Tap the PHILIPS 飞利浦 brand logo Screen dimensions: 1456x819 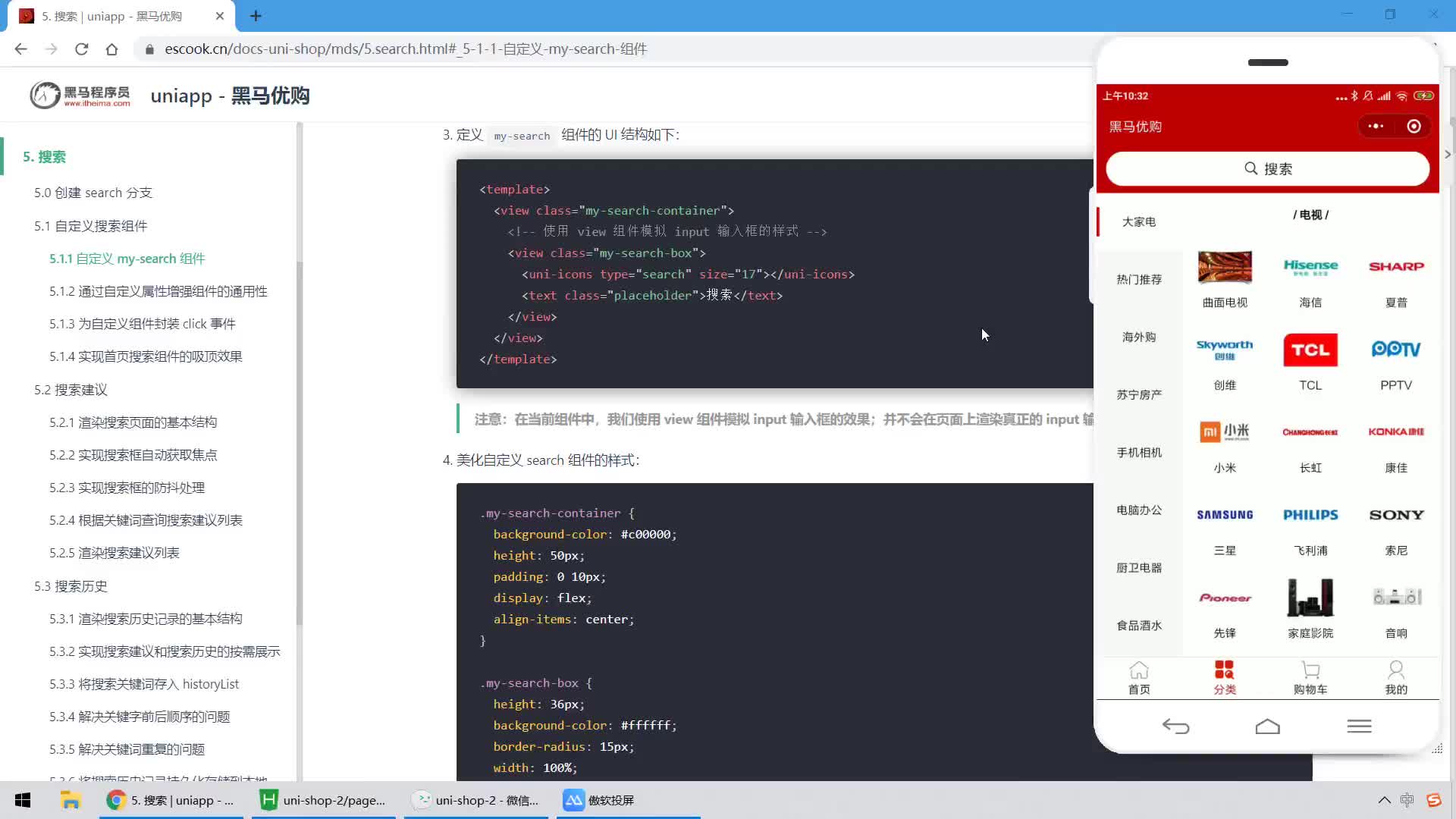pos(1310,515)
